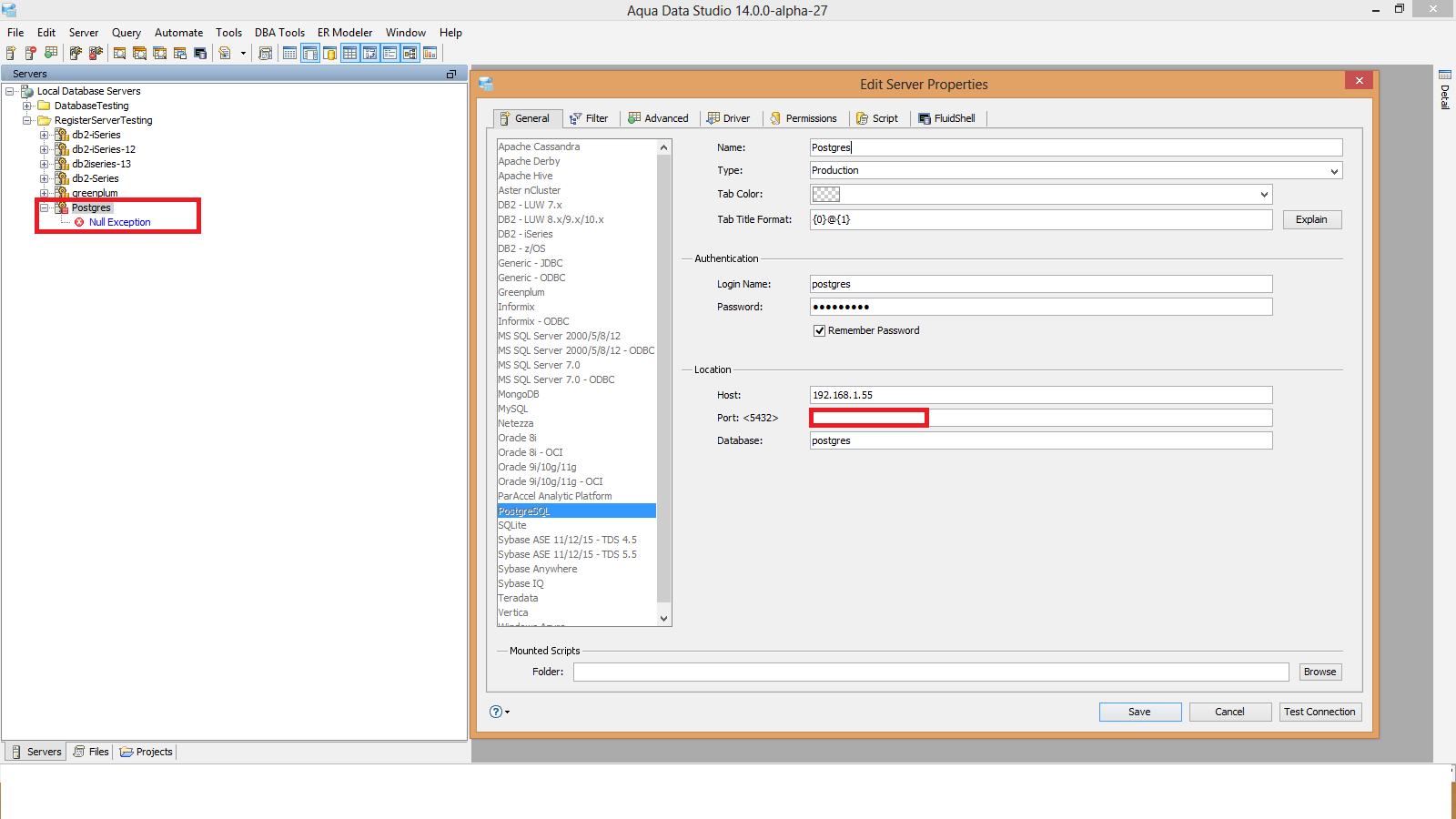This screenshot has height=819, width=1456.
Task: Click the Null Exception link
Action: [120, 222]
